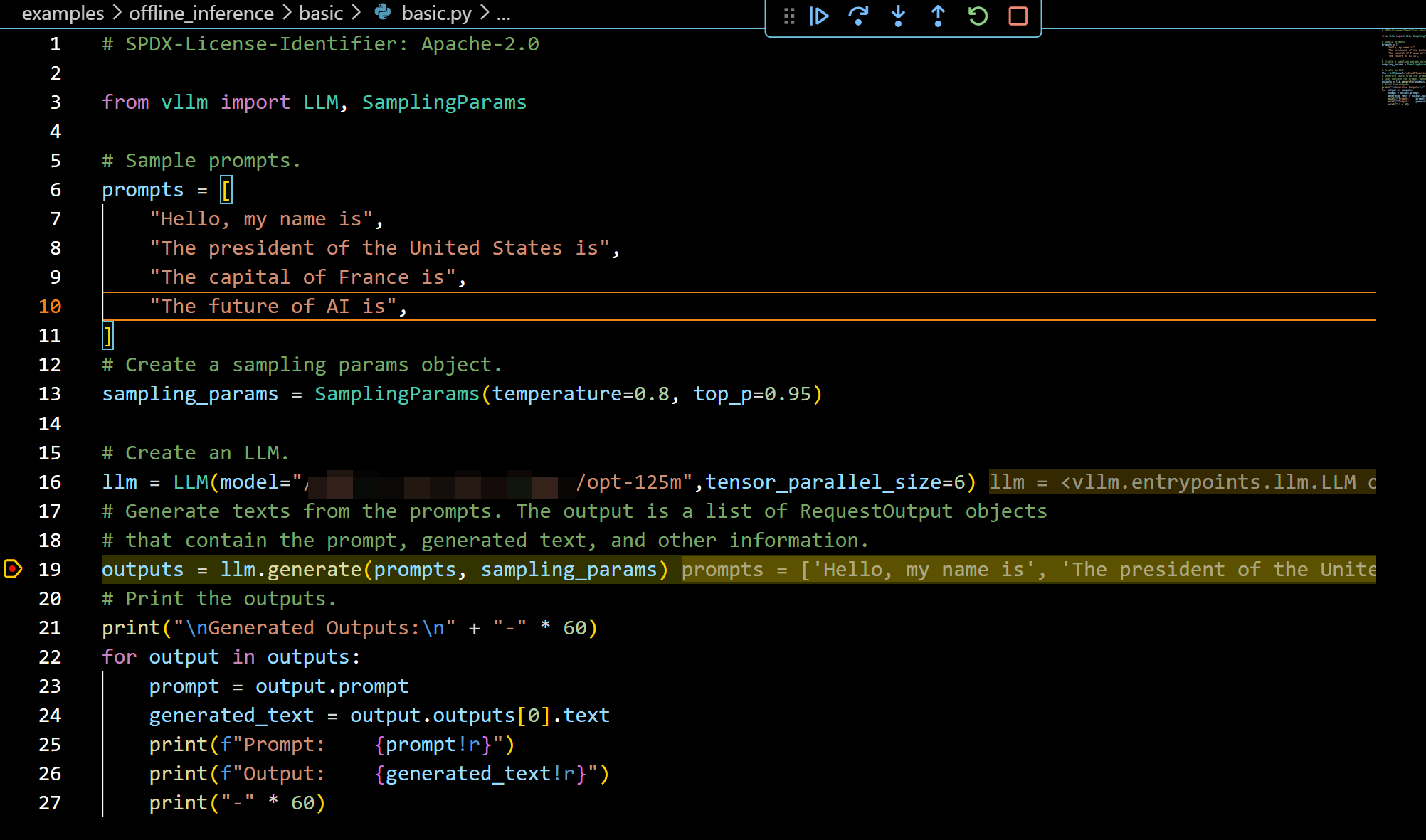Click the Continue debug button
This screenshot has height=840, width=1426.
click(x=819, y=16)
